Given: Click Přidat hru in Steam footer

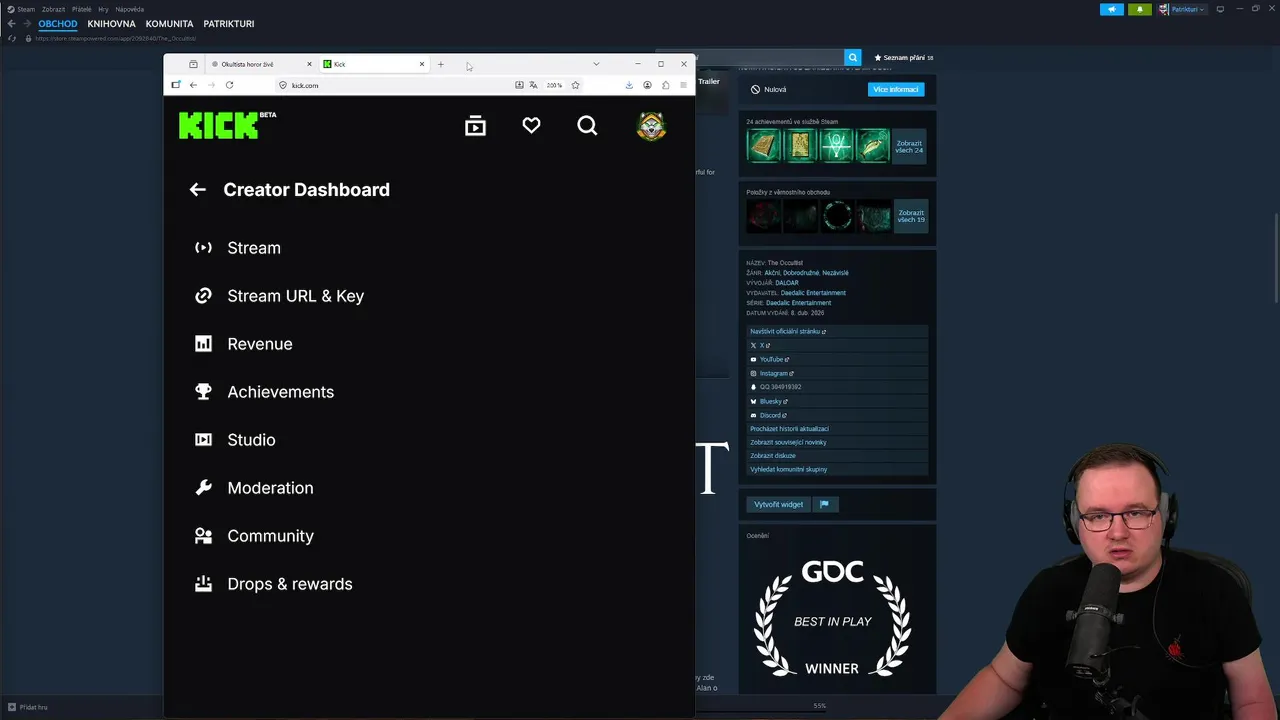Looking at the screenshot, I should [28, 707].
